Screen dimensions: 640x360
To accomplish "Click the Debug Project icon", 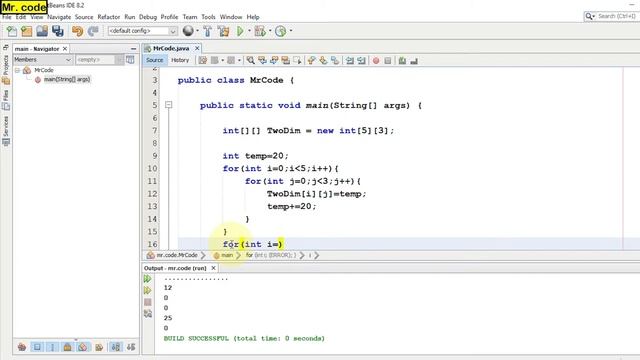I will pos(260,31).
